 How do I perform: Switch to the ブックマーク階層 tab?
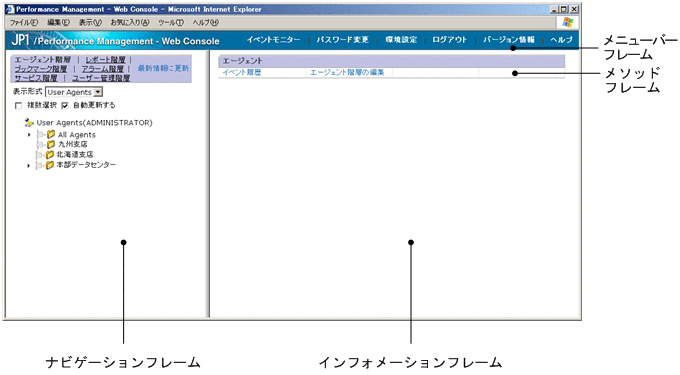tap(41, 69)
